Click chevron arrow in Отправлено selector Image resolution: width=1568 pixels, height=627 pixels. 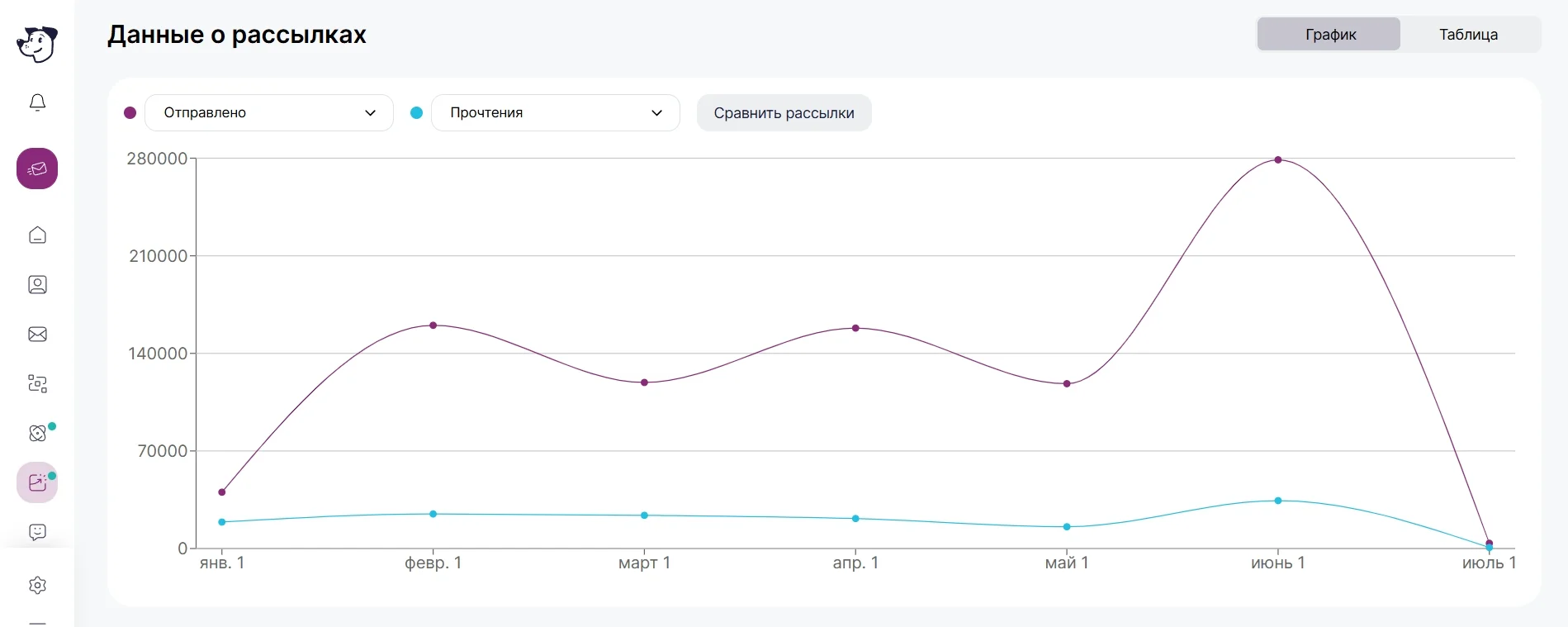tap(370, 113)
